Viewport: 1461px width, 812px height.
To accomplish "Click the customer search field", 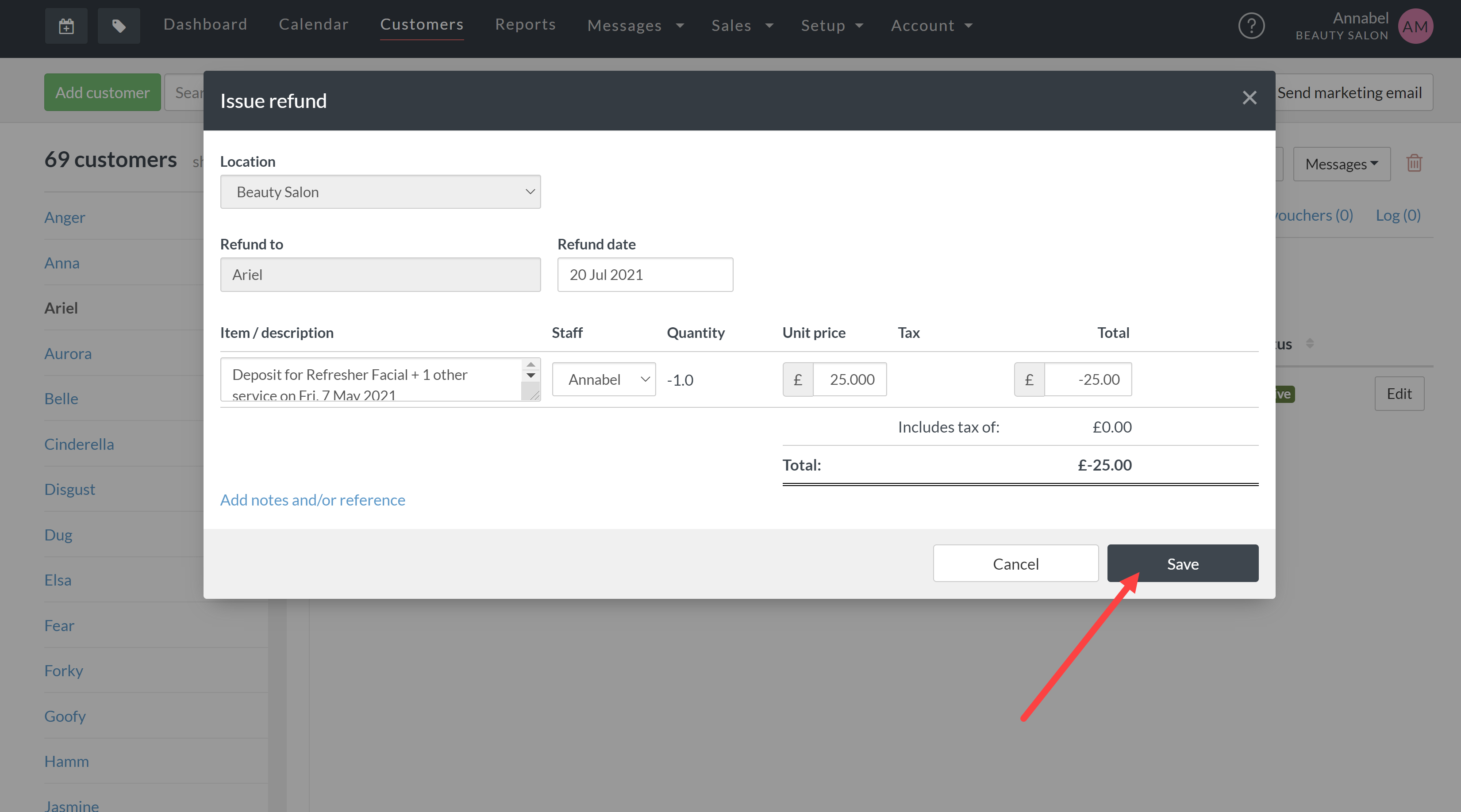I will point(185,92).
